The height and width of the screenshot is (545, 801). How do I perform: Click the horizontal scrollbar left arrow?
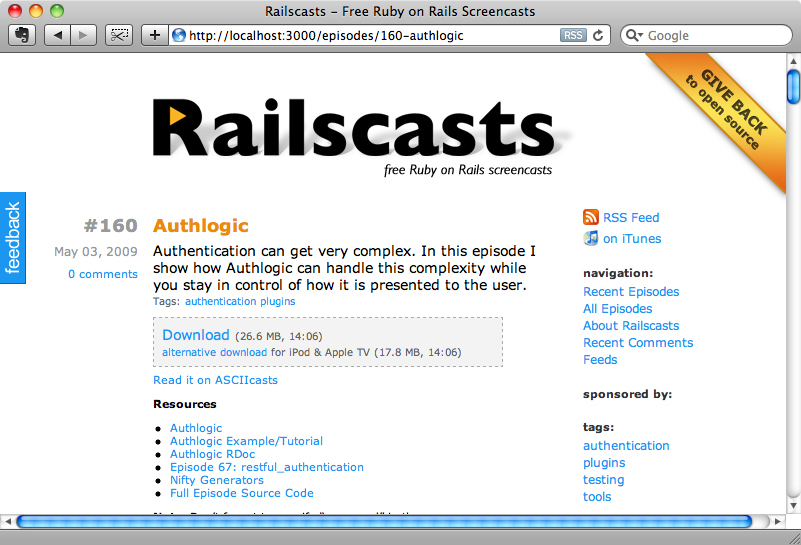pos(7,522)
